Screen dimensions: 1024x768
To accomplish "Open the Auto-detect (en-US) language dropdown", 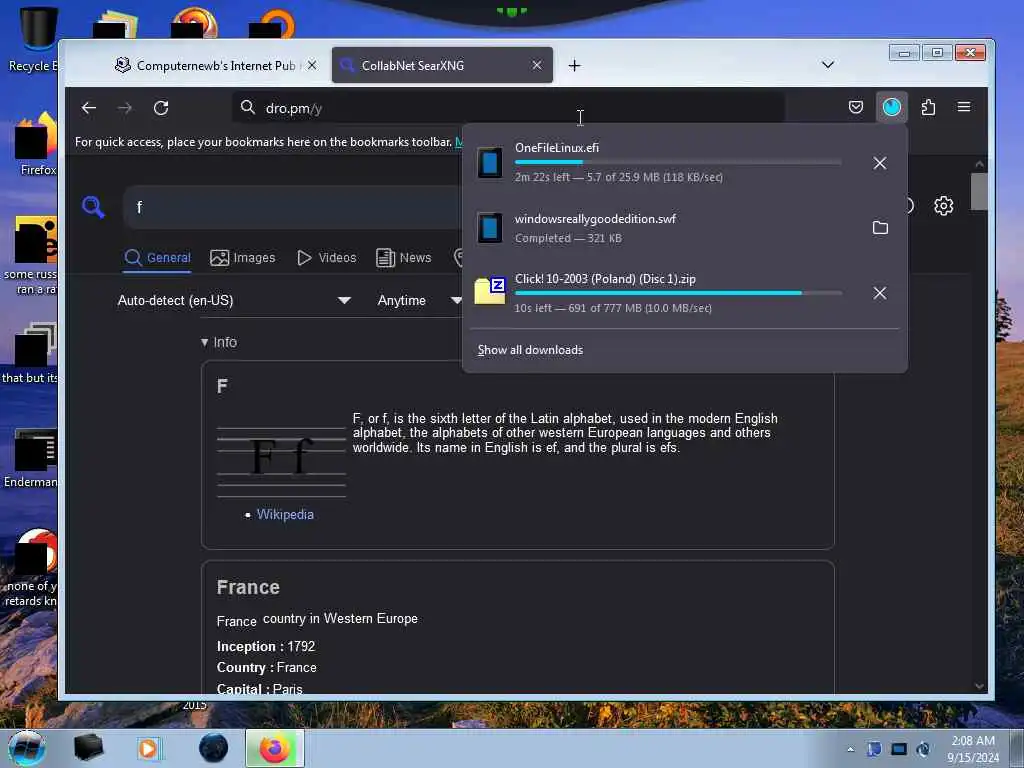I will (234, 300).
